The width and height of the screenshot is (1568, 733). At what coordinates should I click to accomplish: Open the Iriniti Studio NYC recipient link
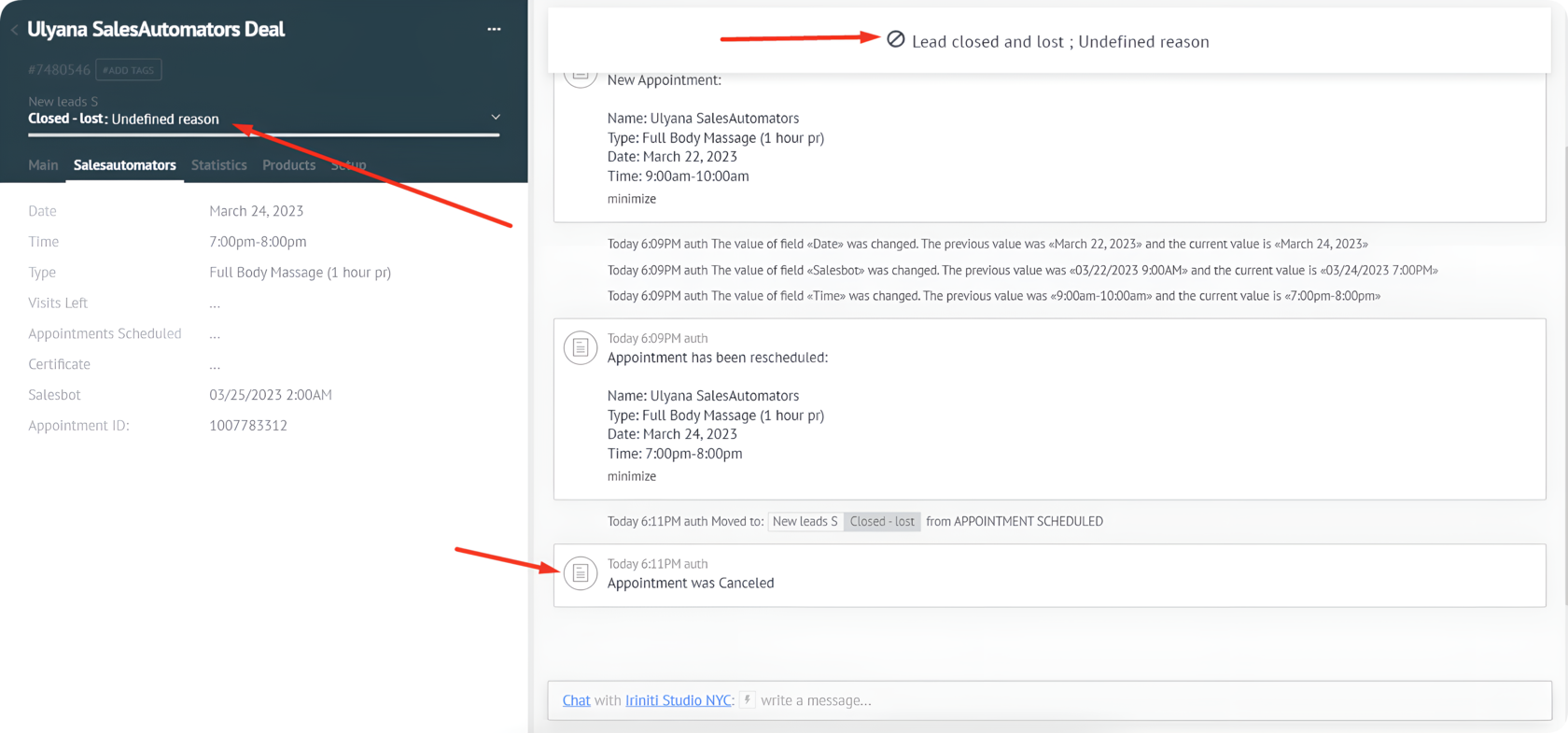click(678, 700)
